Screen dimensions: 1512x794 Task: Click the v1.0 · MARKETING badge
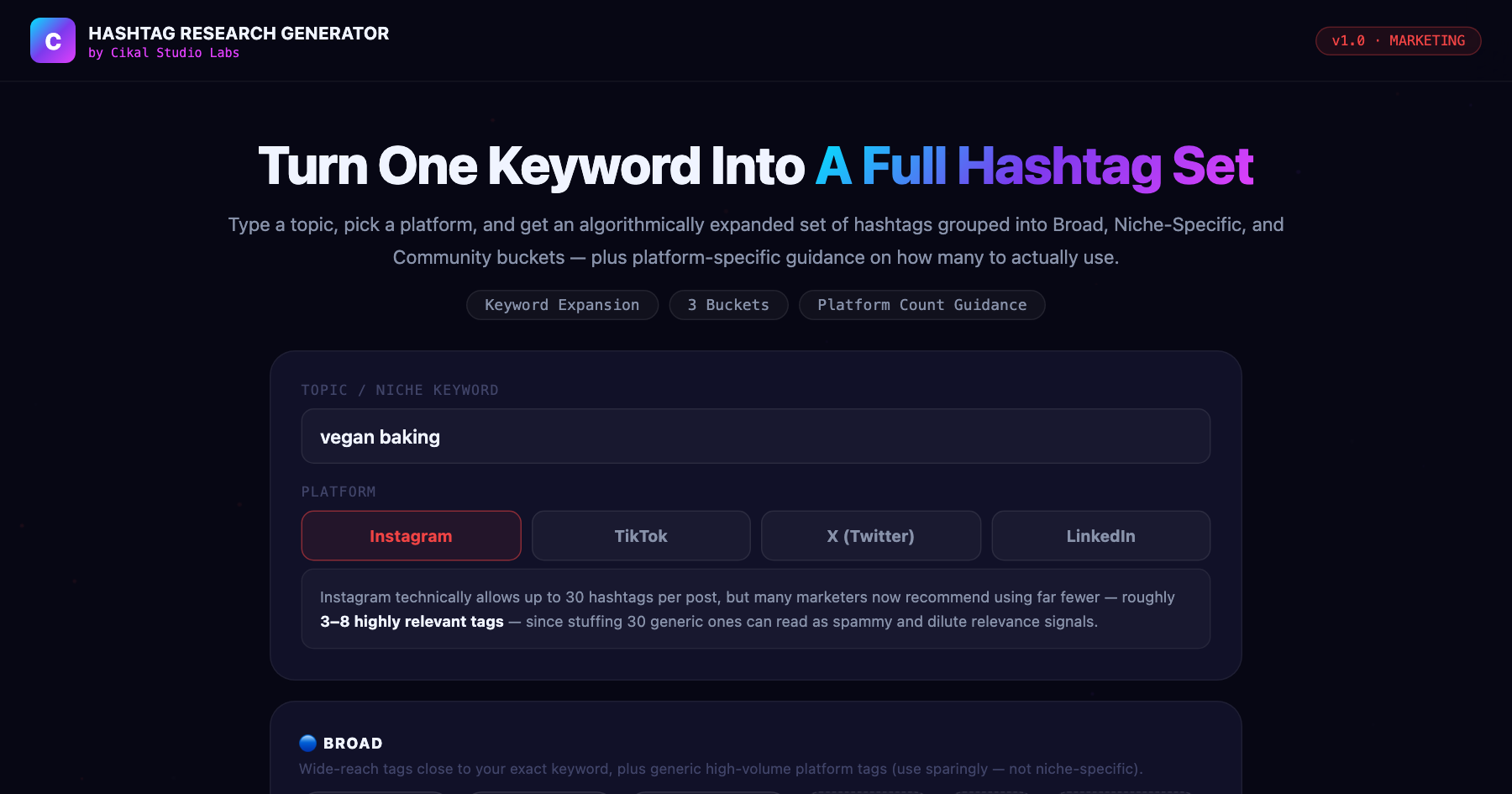pos(1398,40)
